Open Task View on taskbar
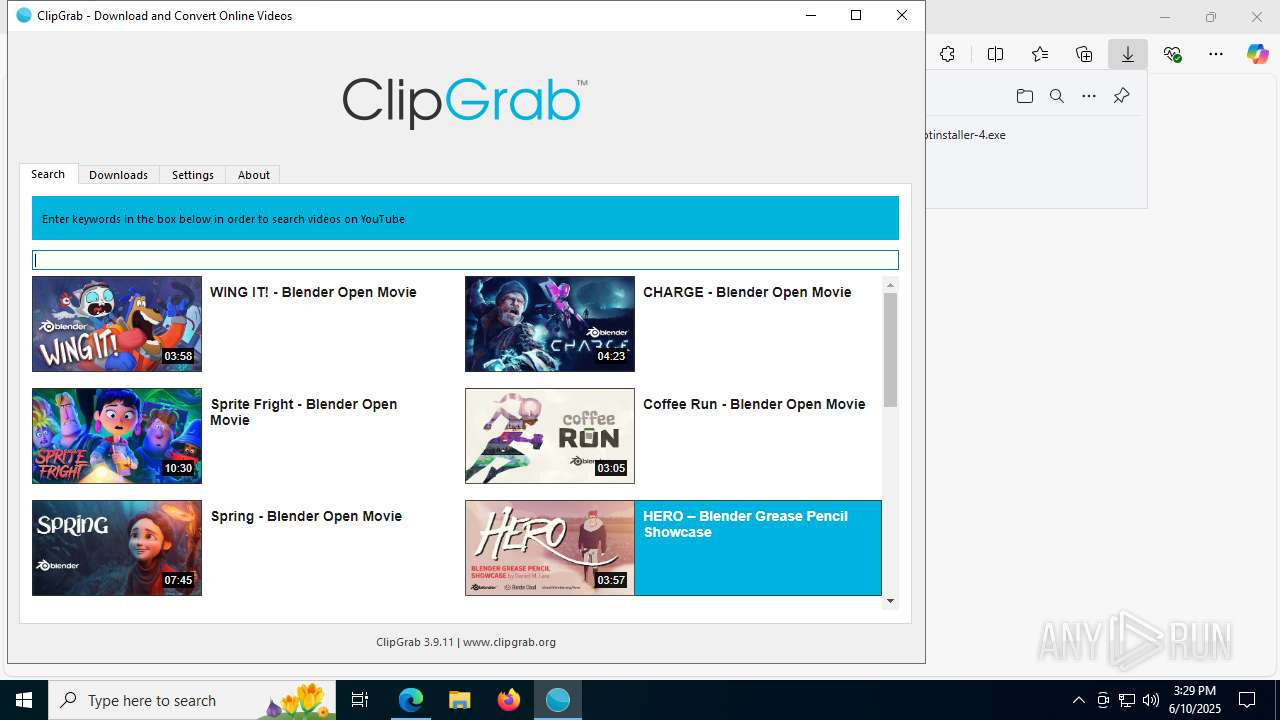 pyautogui.click(x=360, y=700)
